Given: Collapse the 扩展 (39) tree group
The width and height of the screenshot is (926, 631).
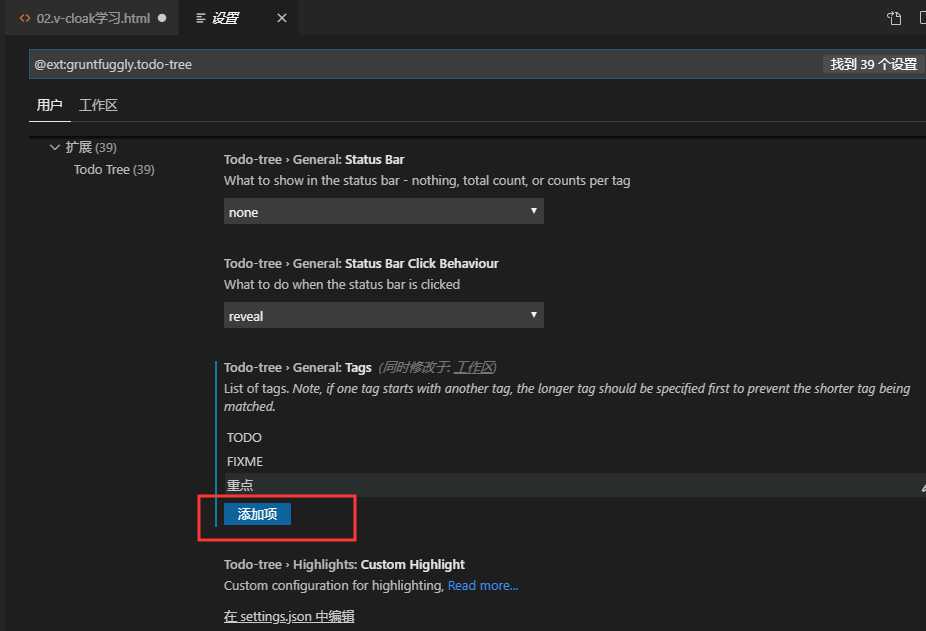Looking at the screenshot, I should [54, 147].
